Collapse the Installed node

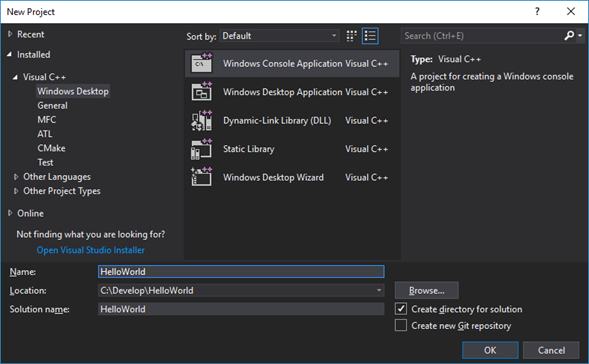[9, 55]
